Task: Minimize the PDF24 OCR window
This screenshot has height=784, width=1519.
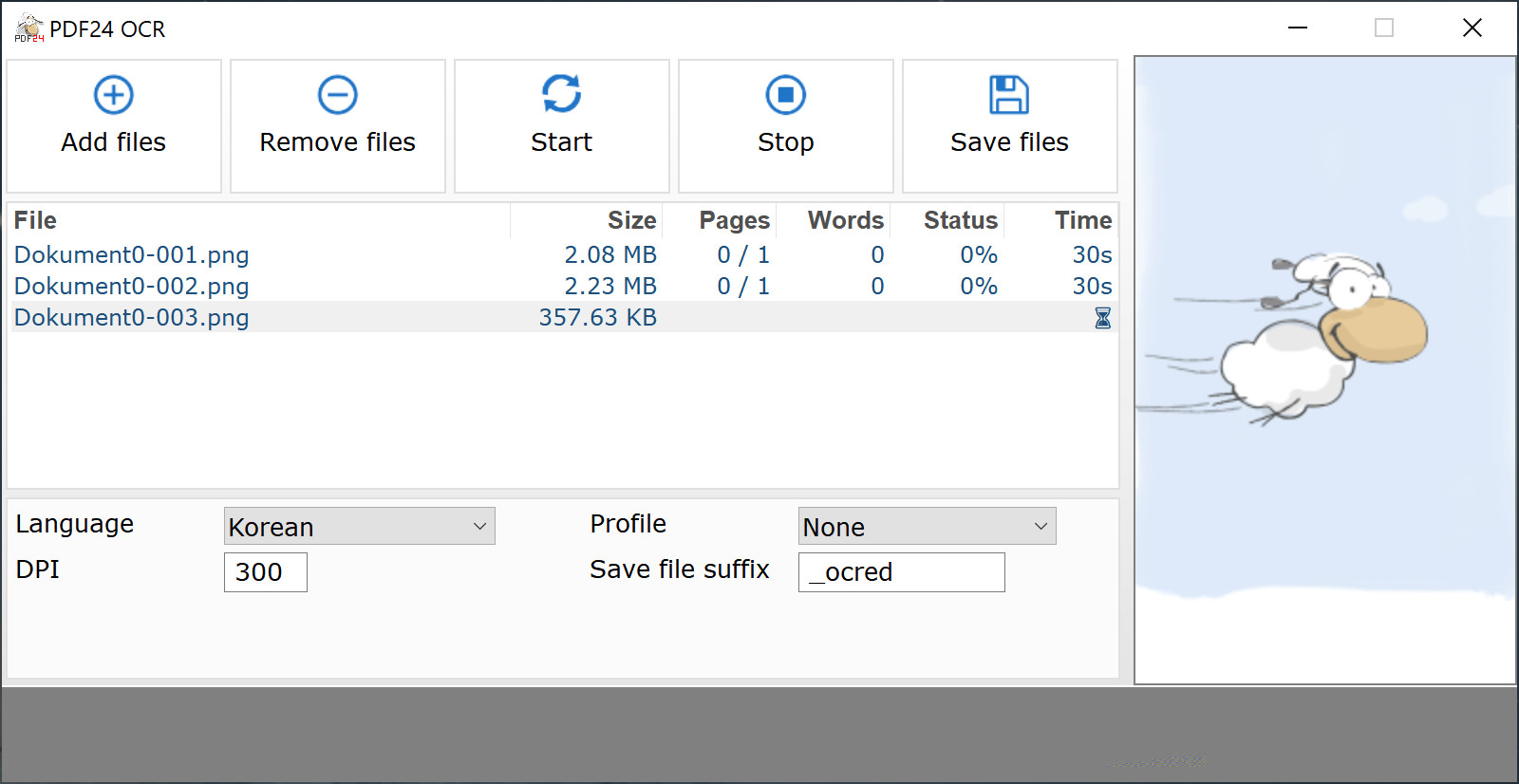Action: [x=1298, y=28]
